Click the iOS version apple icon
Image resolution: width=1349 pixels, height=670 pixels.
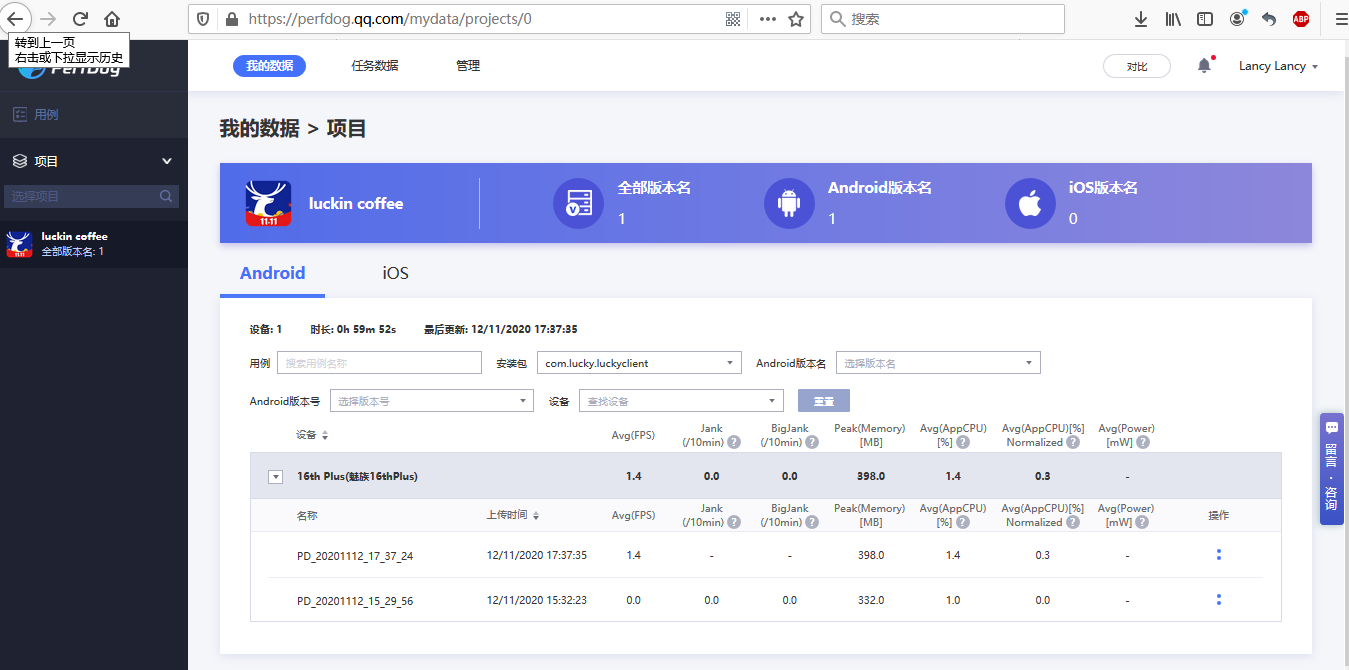(x=1030, y=204)
